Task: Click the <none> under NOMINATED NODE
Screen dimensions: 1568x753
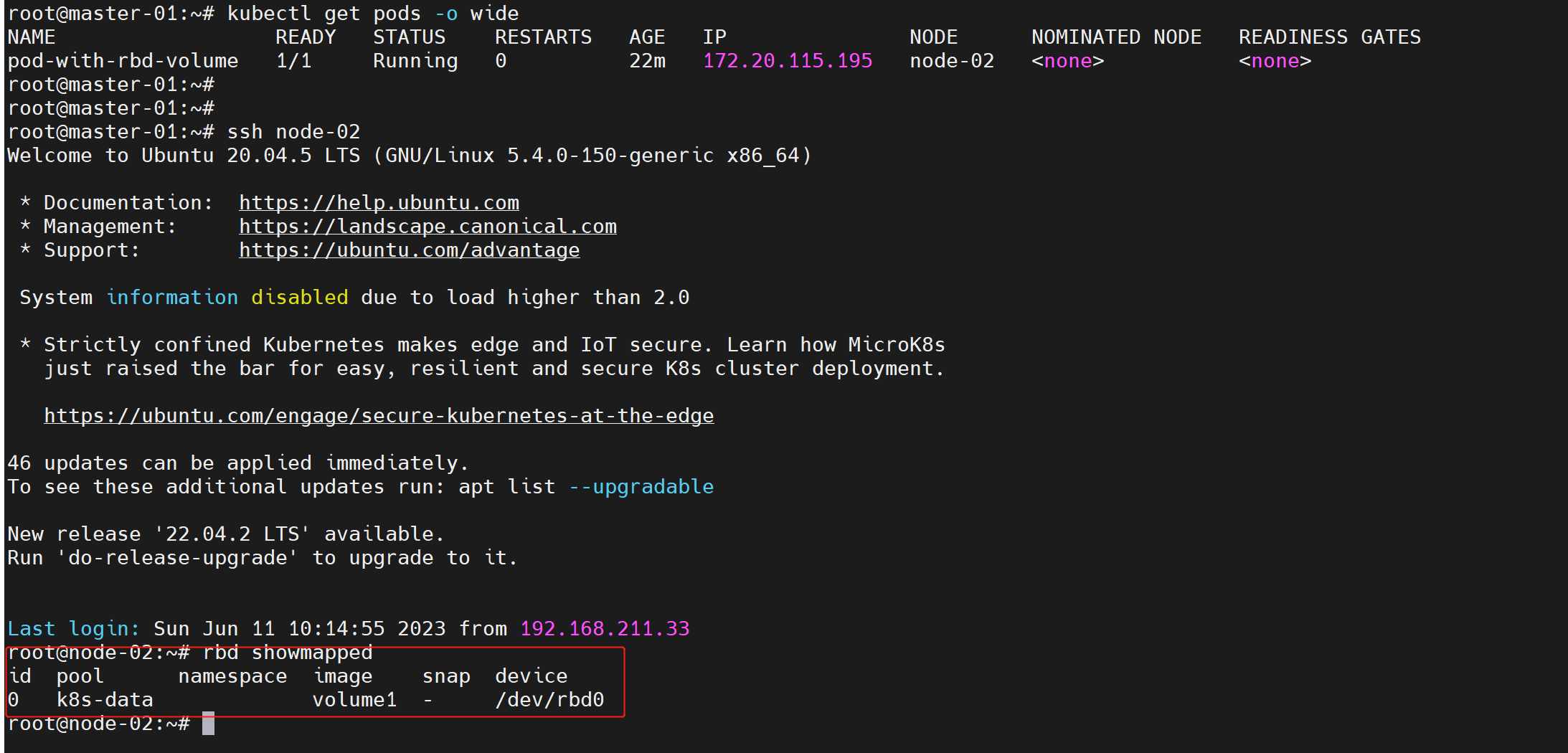Action: click(x=1067, y=61)
